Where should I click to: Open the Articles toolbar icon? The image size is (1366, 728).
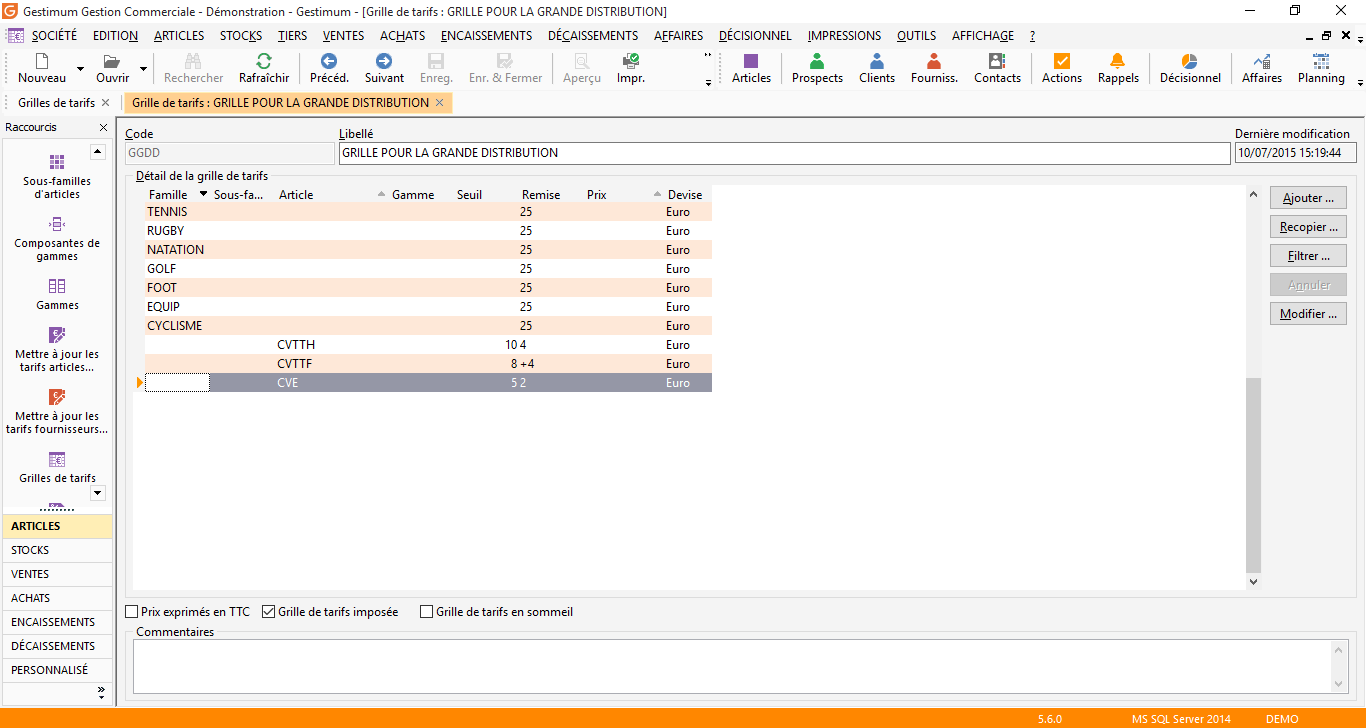[x=751, y=68]
